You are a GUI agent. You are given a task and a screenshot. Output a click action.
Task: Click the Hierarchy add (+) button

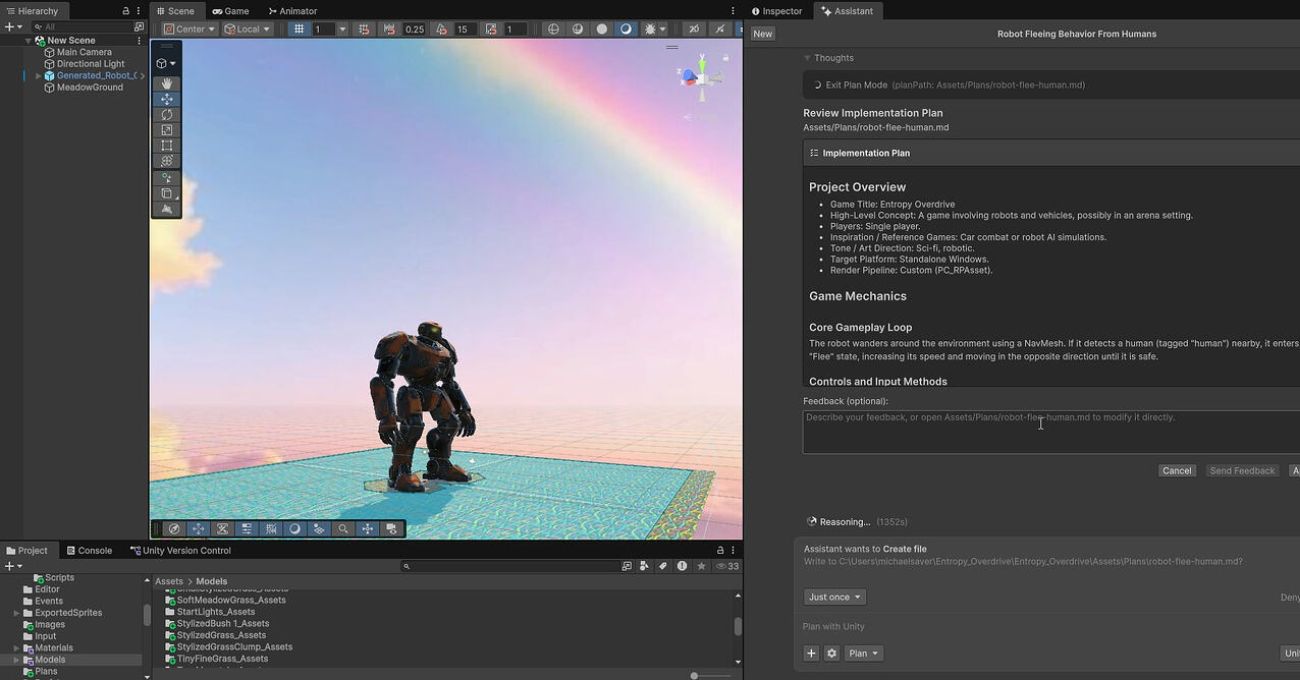coord(9,27)
